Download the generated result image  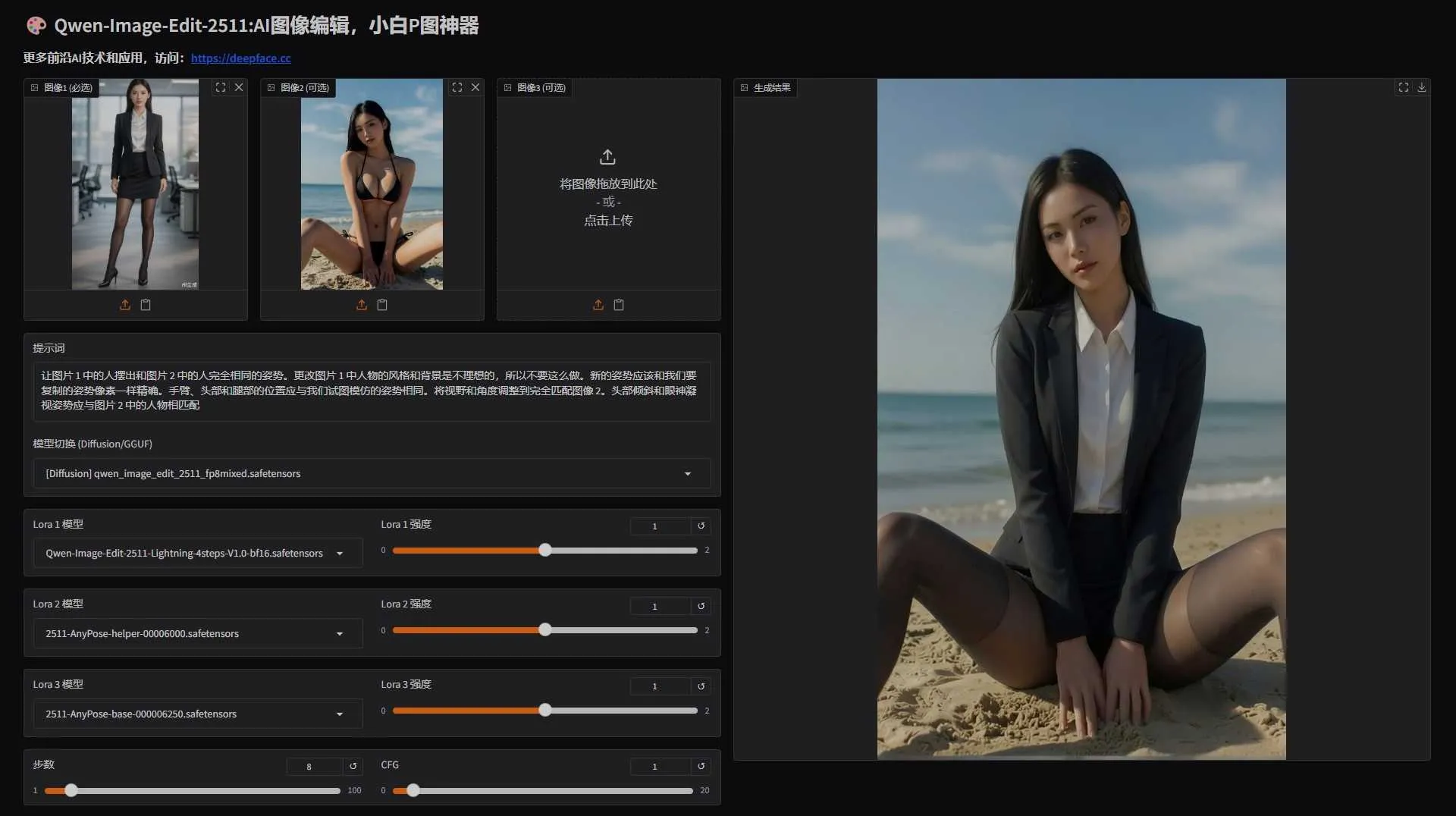coord(1422,87)
